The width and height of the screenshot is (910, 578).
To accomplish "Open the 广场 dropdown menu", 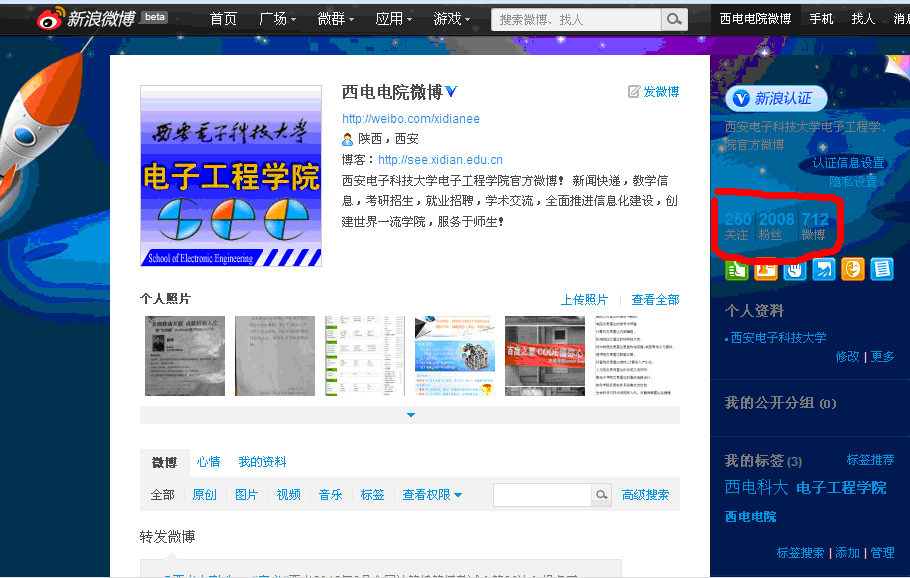I will (x=277, y=19).
